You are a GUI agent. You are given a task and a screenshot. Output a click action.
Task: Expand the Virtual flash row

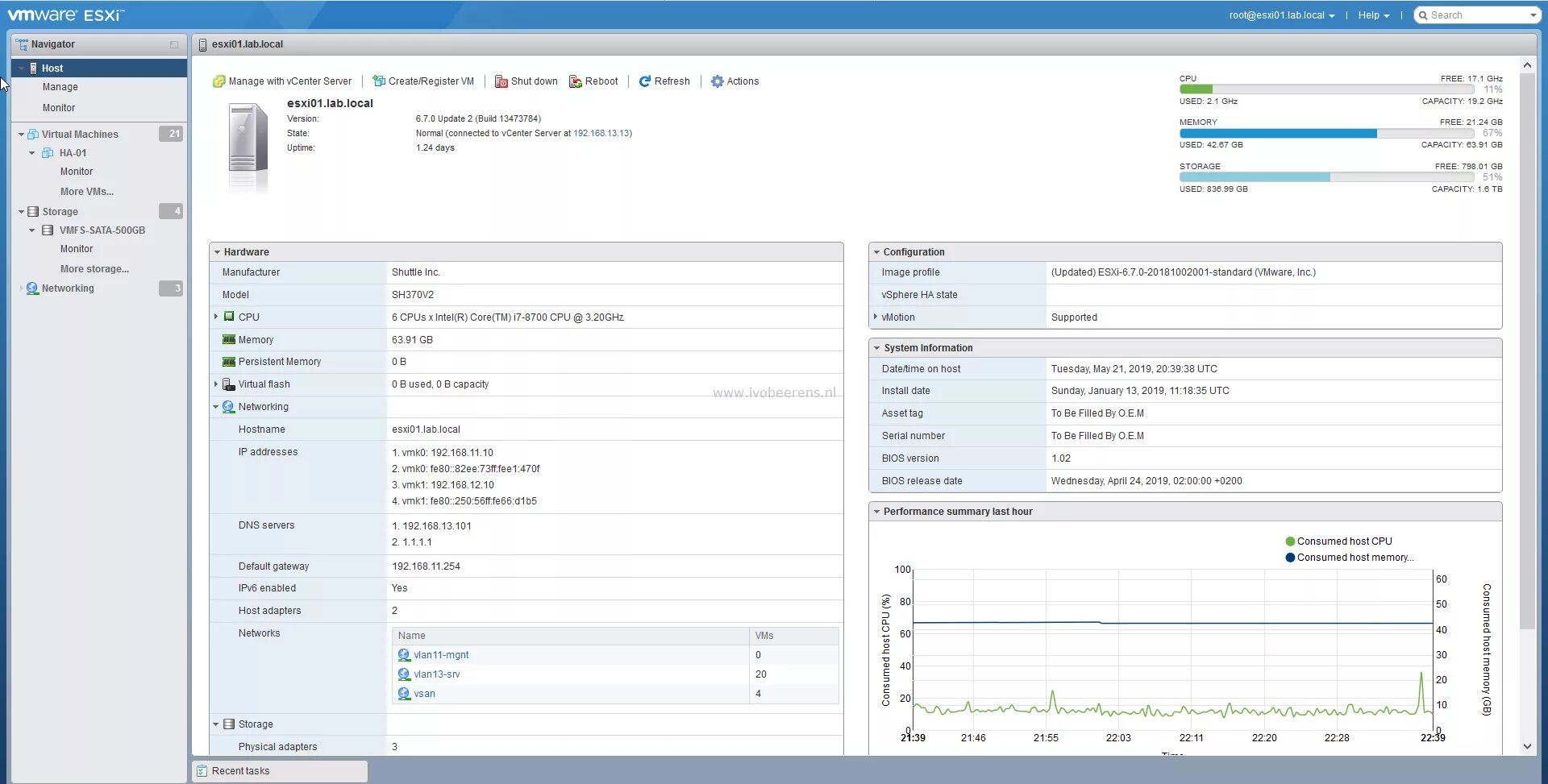click(x=215, y=384)
